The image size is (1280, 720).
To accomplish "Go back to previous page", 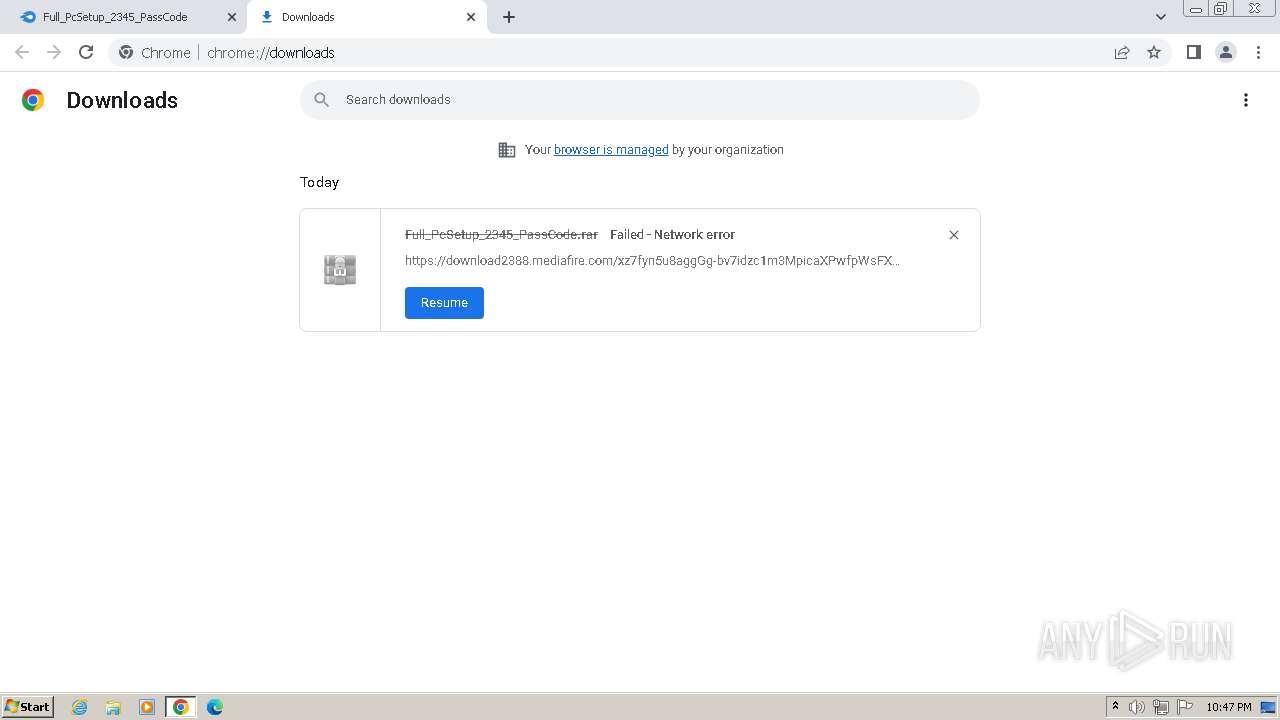I will pyautogui.click(x=22, y=52).
